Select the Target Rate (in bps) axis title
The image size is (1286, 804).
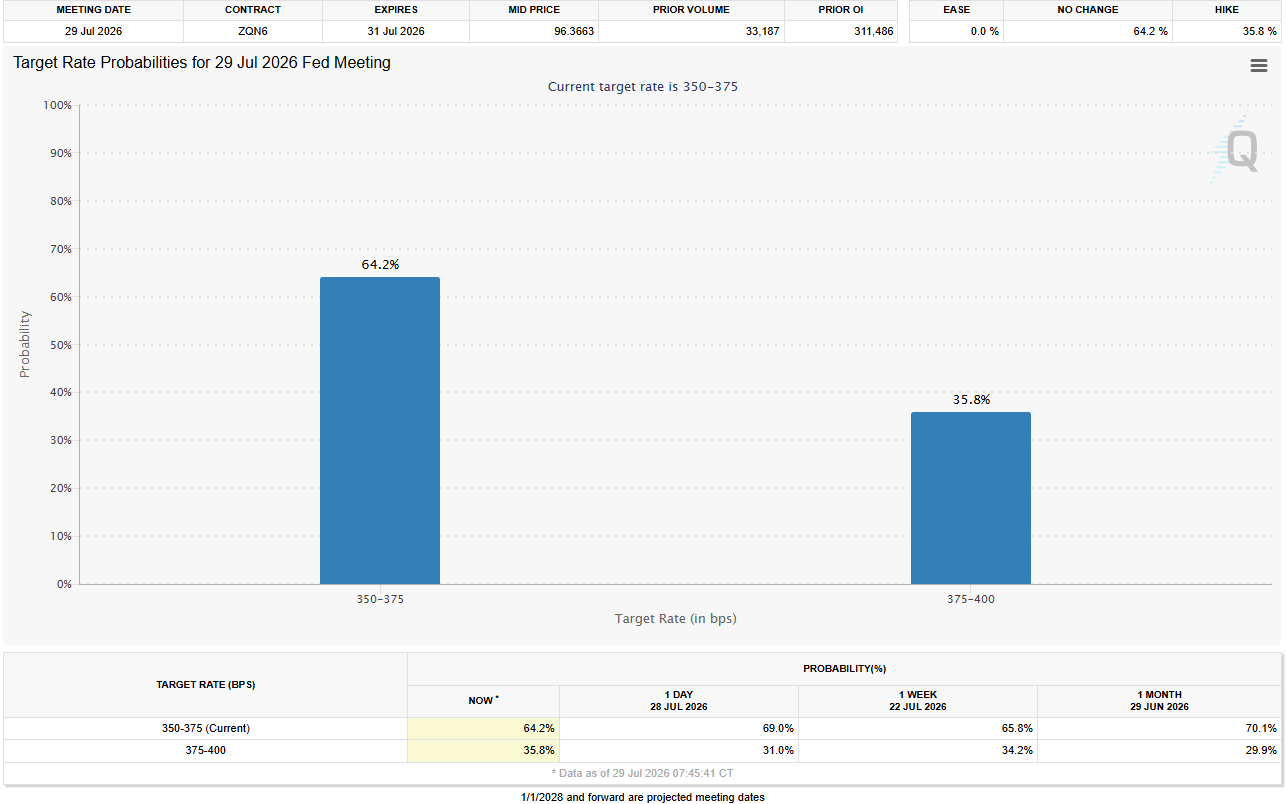click(x=675, y=618)
